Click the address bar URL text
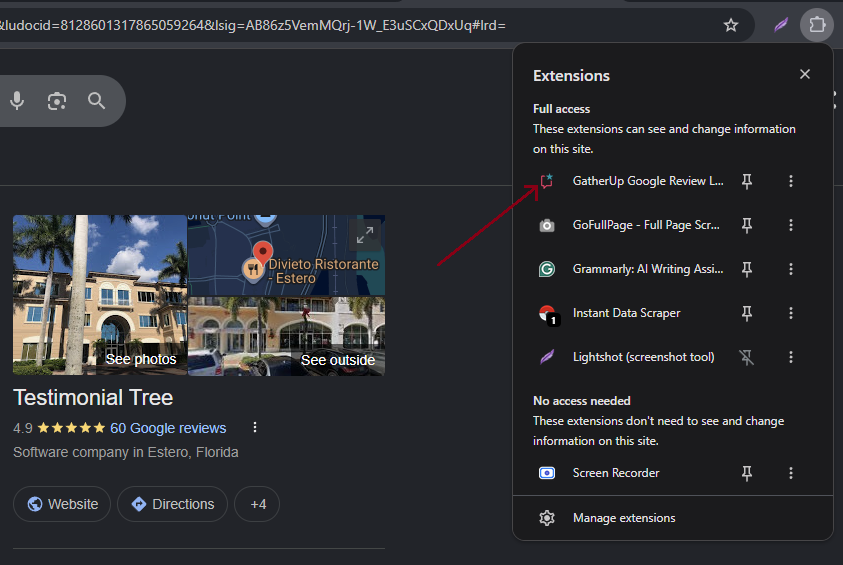Screen dimensions: 843x565 (x=253, y=25)
